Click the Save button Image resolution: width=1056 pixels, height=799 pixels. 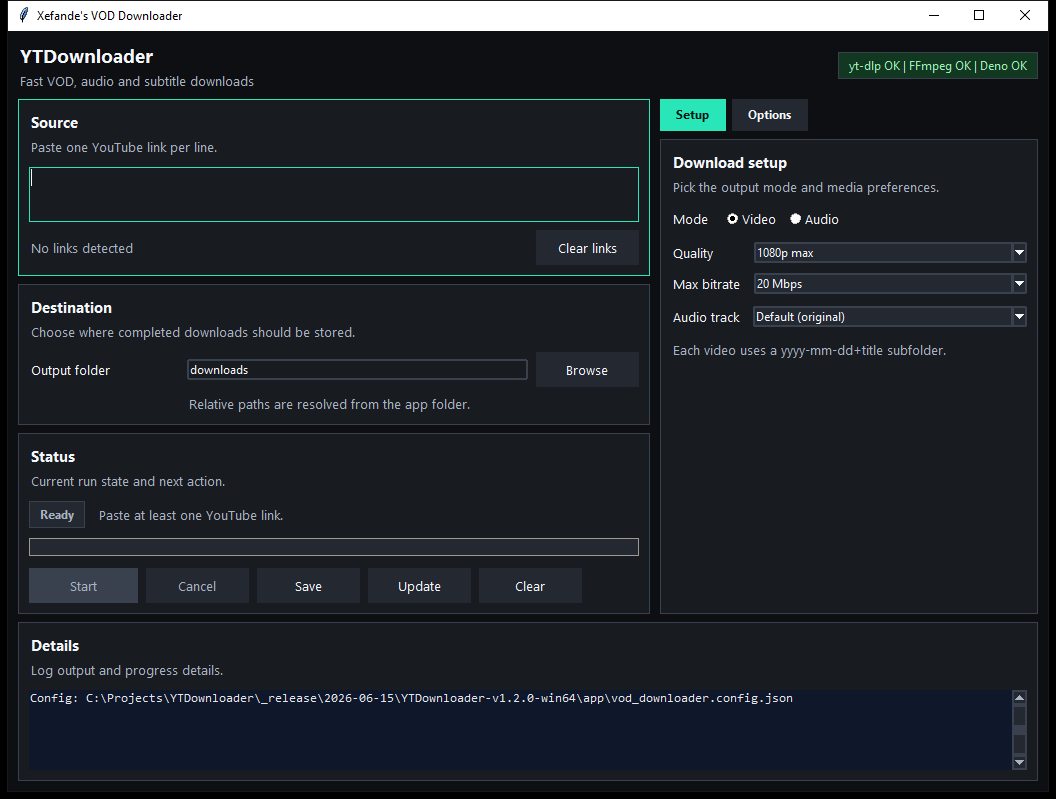[308, 585]
